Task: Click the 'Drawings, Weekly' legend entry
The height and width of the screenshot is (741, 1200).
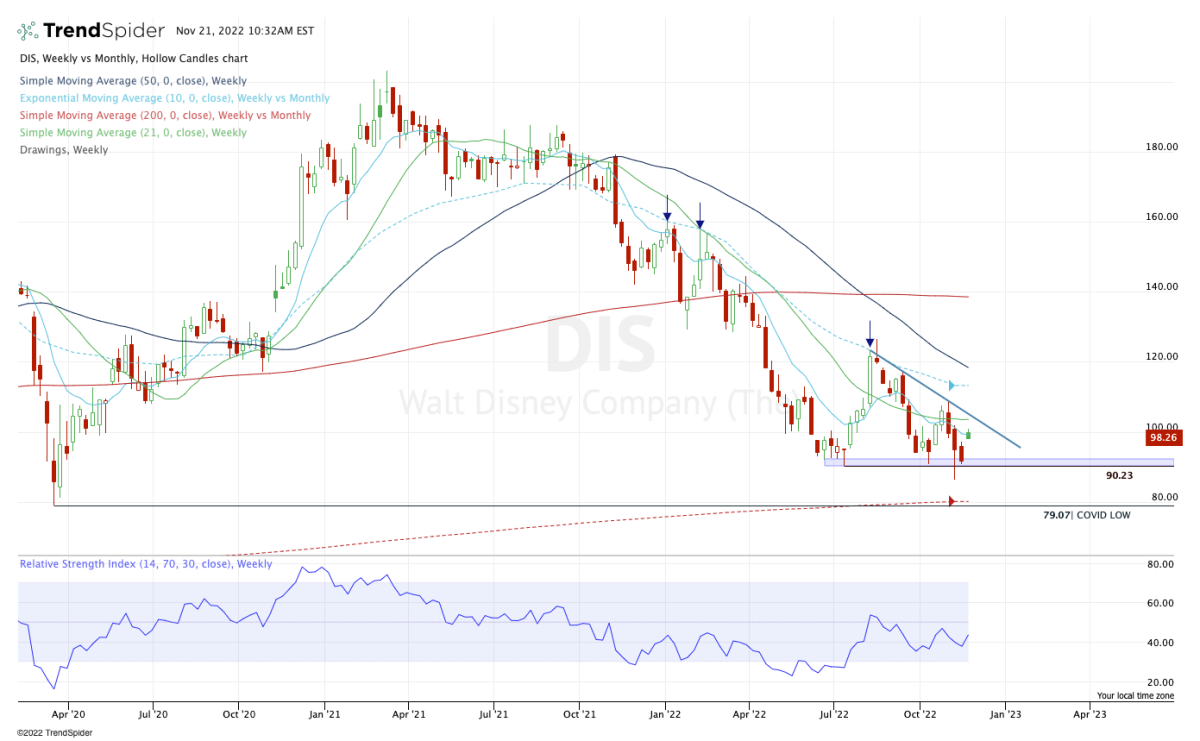Action: [63, 150]
